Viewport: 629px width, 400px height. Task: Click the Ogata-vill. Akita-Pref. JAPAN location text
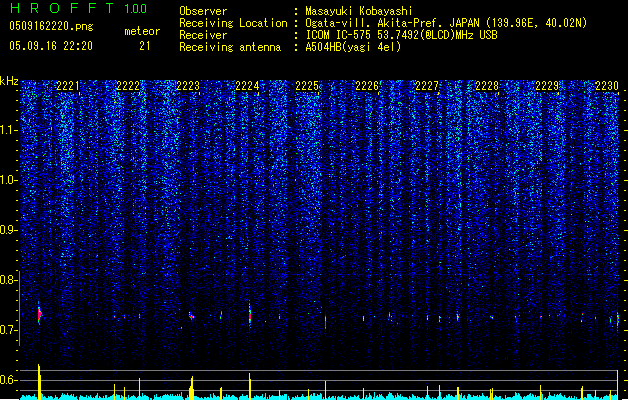pos(391,23)
